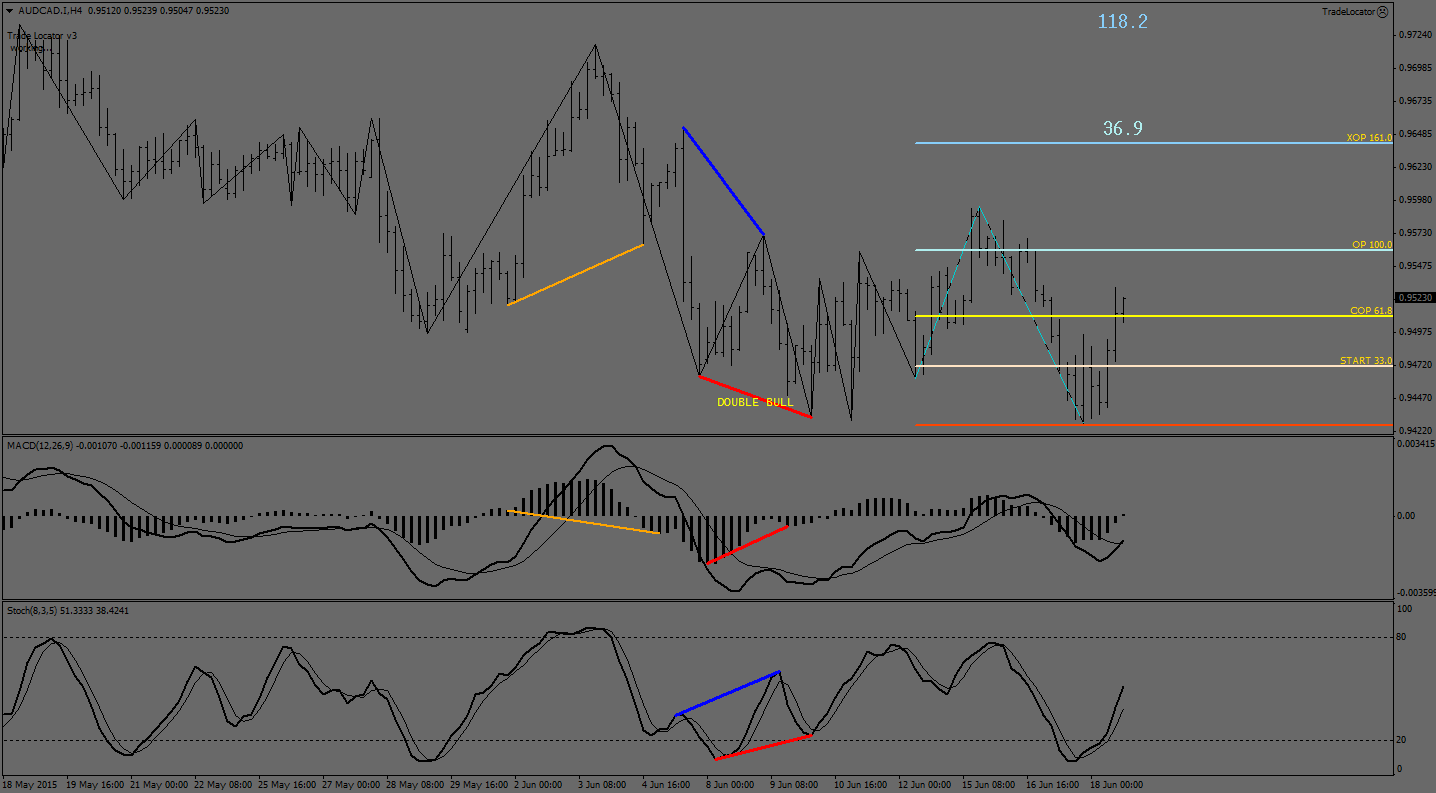Select the blue trendline on price chart
This screenshot has width=1436, height=793.
pos(723,181)
